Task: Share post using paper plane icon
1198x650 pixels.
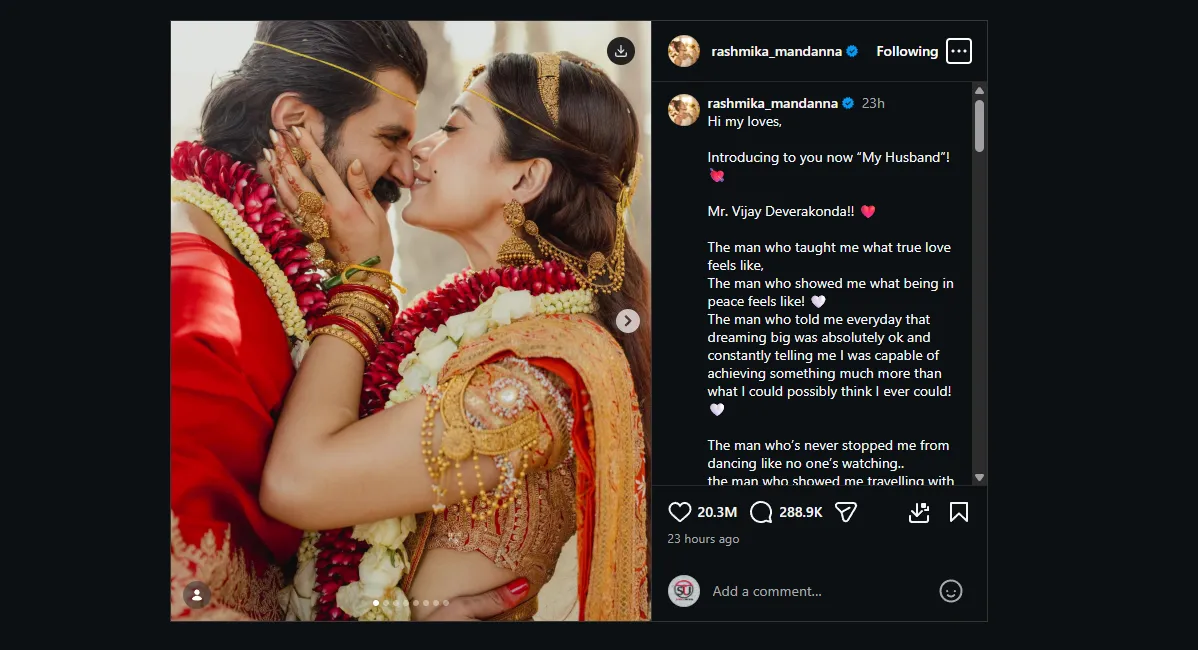Action: point(846,512)
